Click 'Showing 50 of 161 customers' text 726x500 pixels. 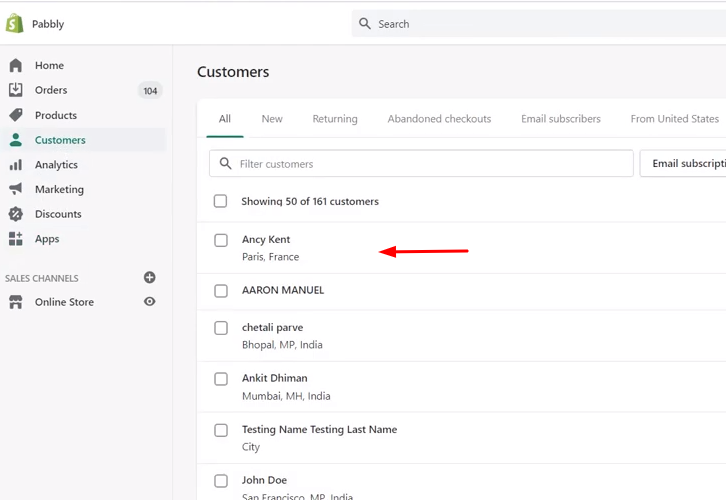click(x=310, y=201)
